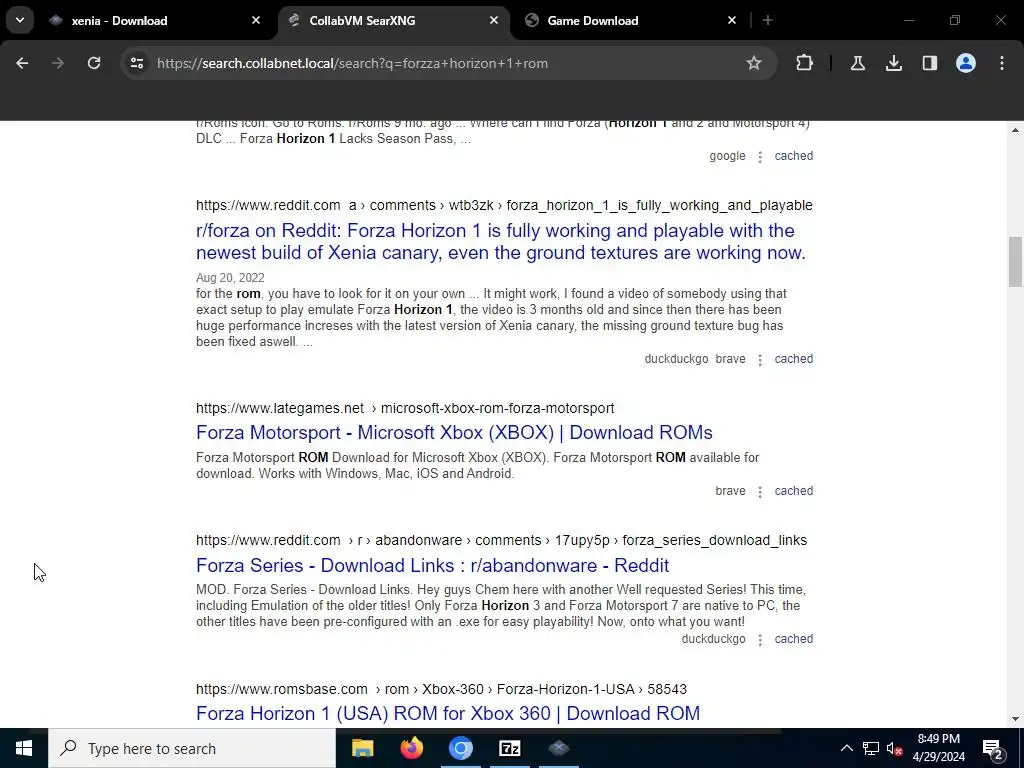Open the clock and date flyout
This screenshot has height=768, width=1024.
click(x=938, y=748)
